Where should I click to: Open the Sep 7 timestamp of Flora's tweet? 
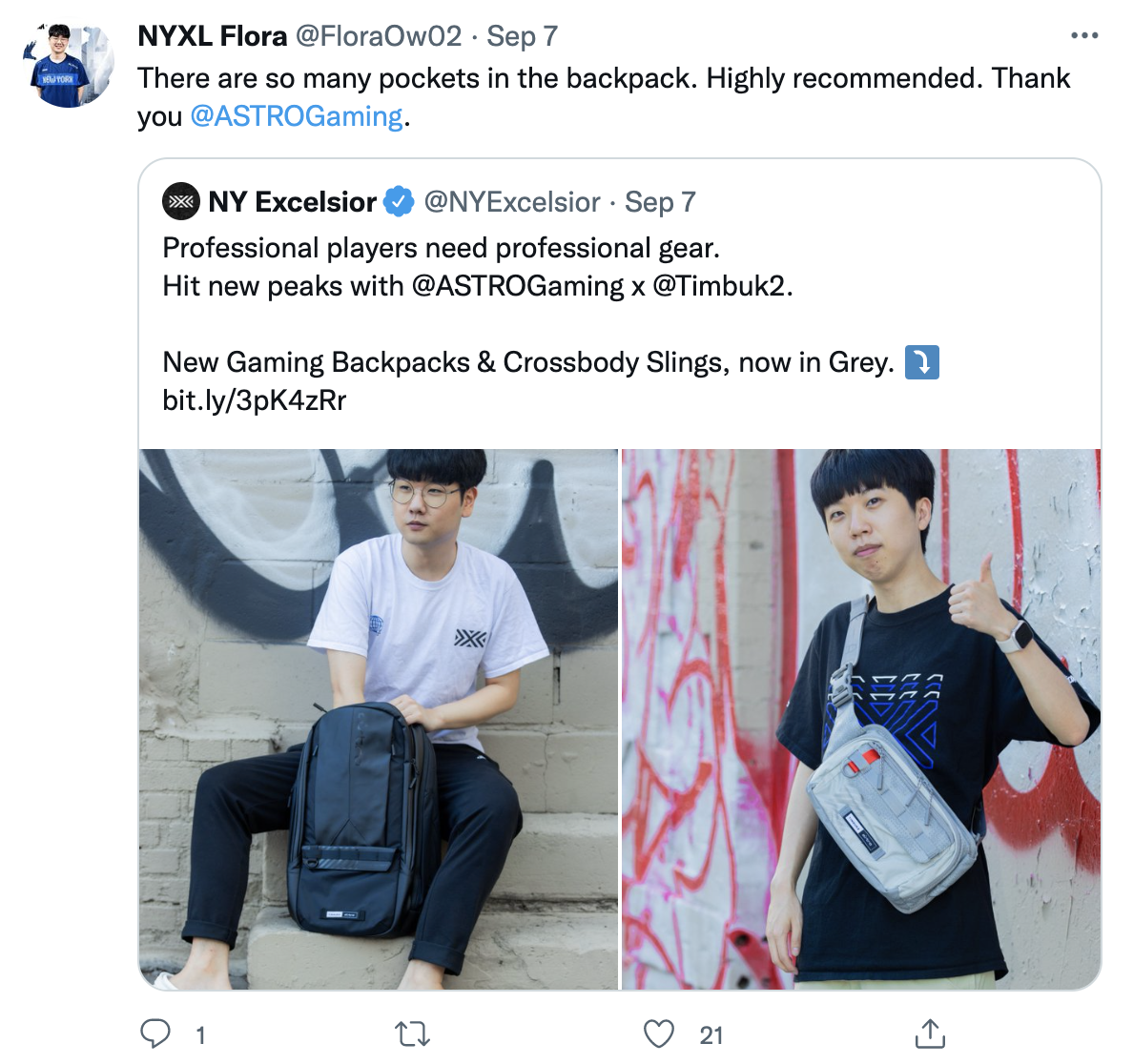[522, 36]
